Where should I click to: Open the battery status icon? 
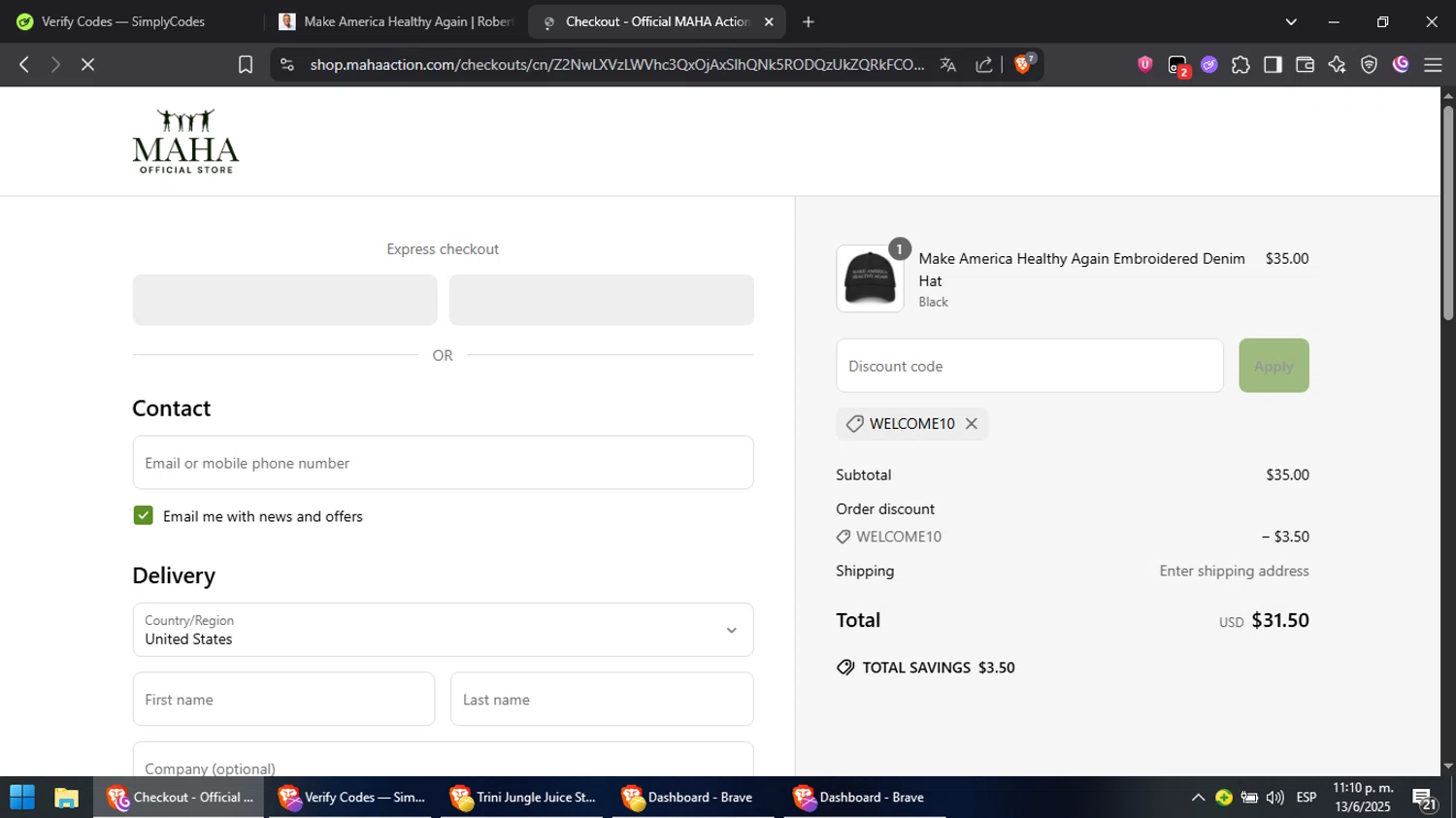(x=1249, y=798)
